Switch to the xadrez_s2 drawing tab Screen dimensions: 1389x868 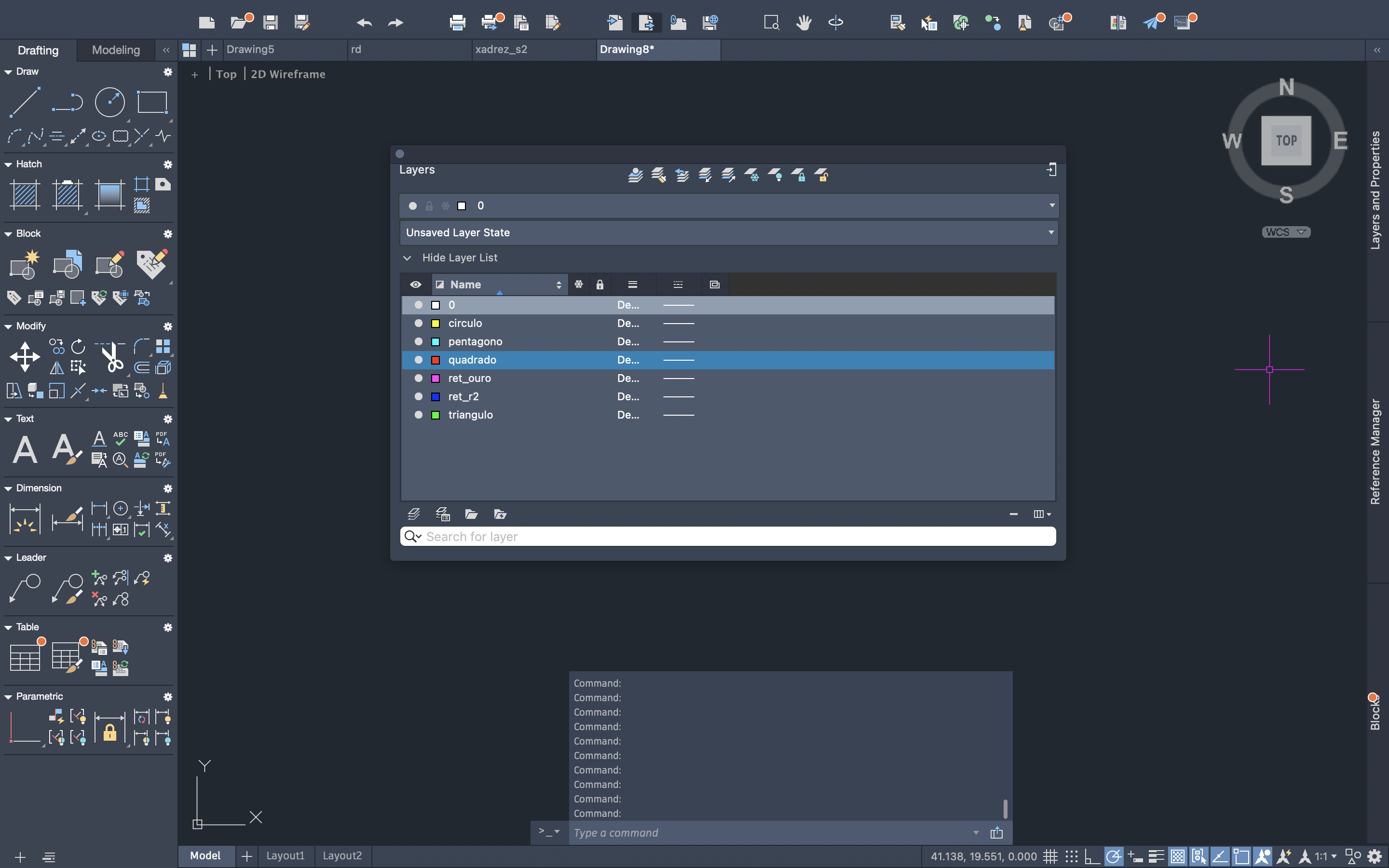501,49
